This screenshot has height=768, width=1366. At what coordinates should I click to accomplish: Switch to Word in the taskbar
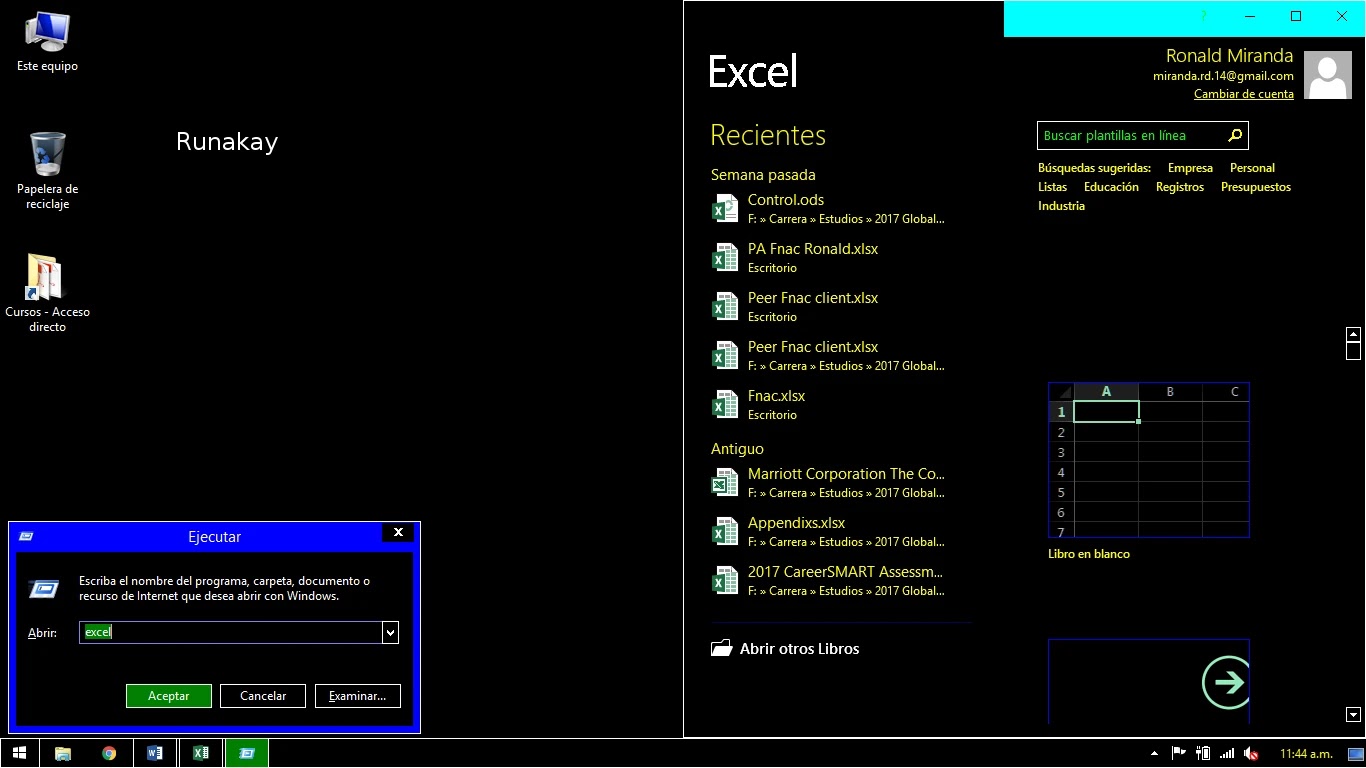(x=155, y=753)
